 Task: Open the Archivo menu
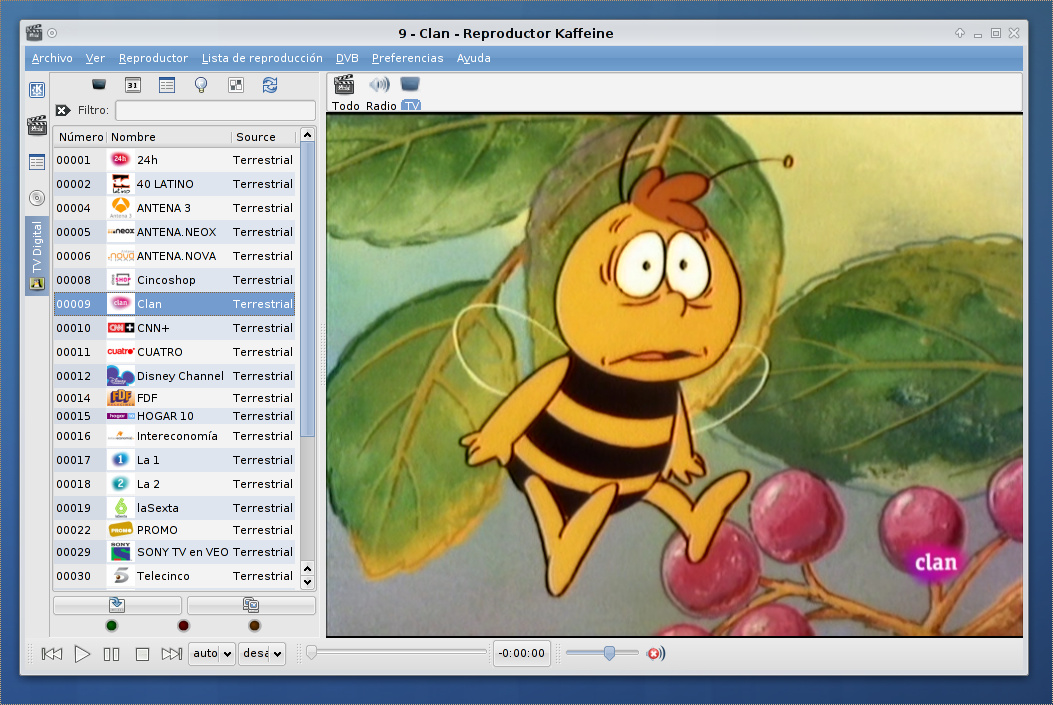[52, 58]
